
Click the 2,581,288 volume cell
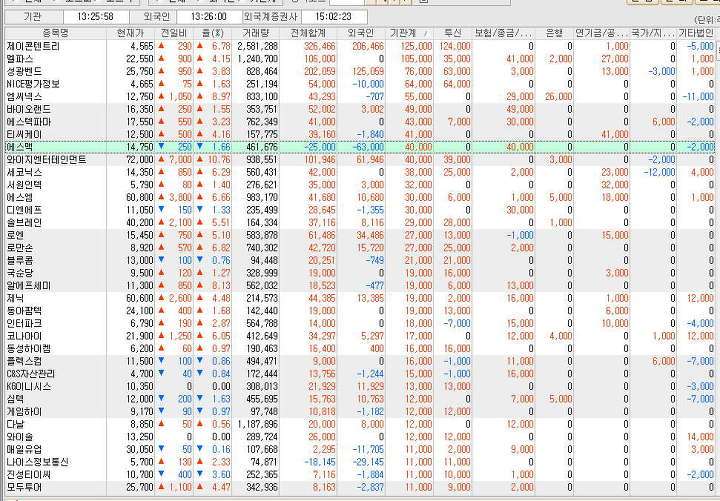click(258, 46)
